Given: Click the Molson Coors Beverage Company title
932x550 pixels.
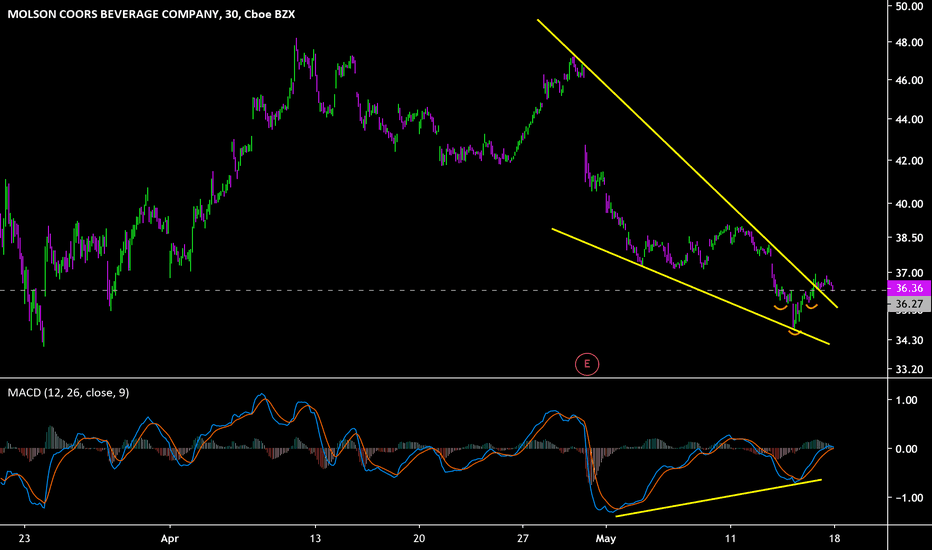Looking at the screenshot, I should (x=151, y=14).
